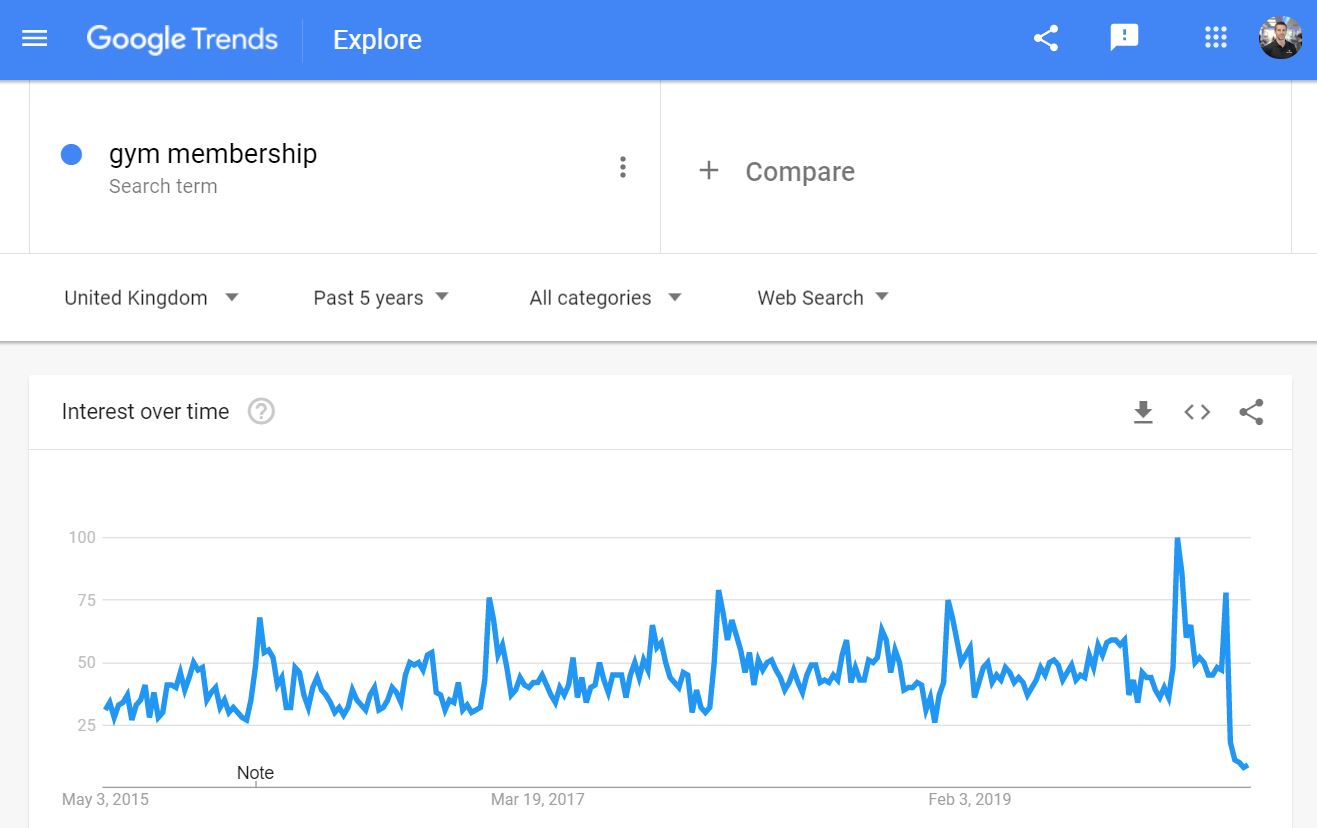Image resolution: width=1317 pixels, height=828 pixels.
Task: Show help for Interest over time
Action: 261,411
